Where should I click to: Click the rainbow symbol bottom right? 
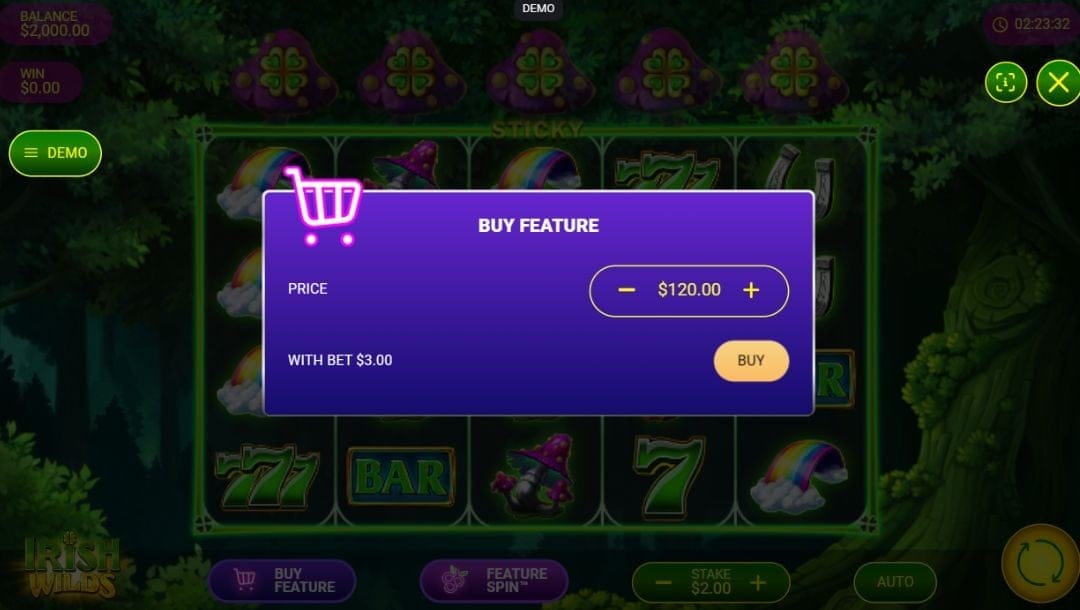pyautogui.click(x=800, y=476)
